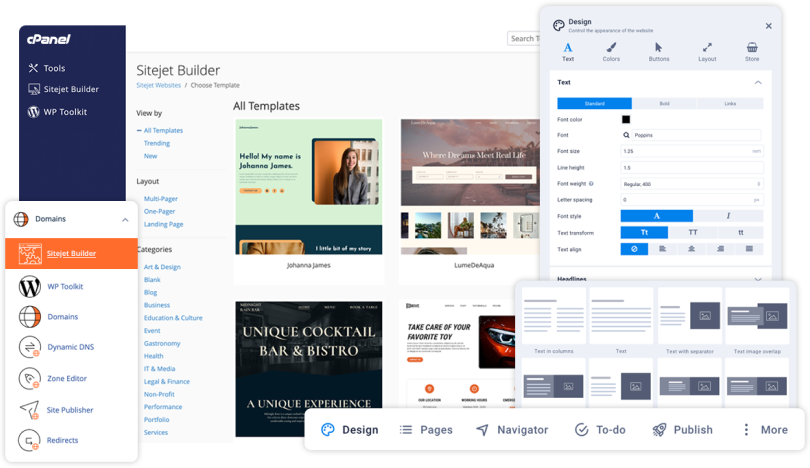This screenshot has height=468, width=810.
Task: Click the Font color black swatch
Action: coord(626,120)
